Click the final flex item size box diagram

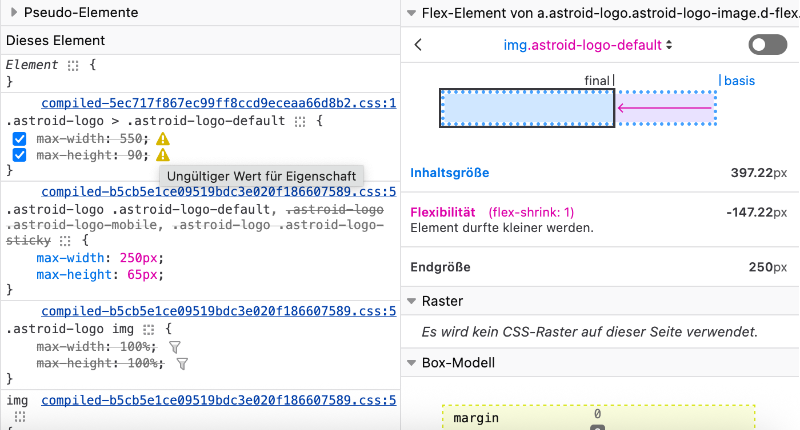point(526,108)
